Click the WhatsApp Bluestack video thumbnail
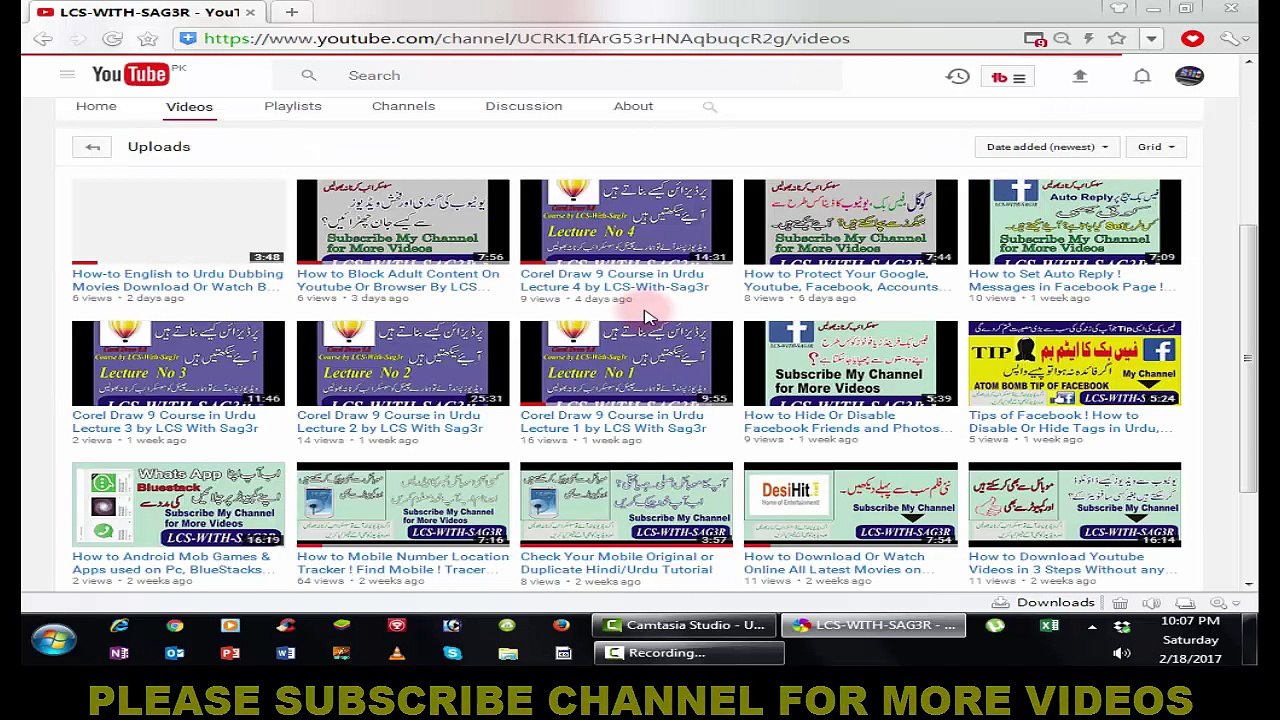The image size is (1280, 720). (x=178, y=504)
